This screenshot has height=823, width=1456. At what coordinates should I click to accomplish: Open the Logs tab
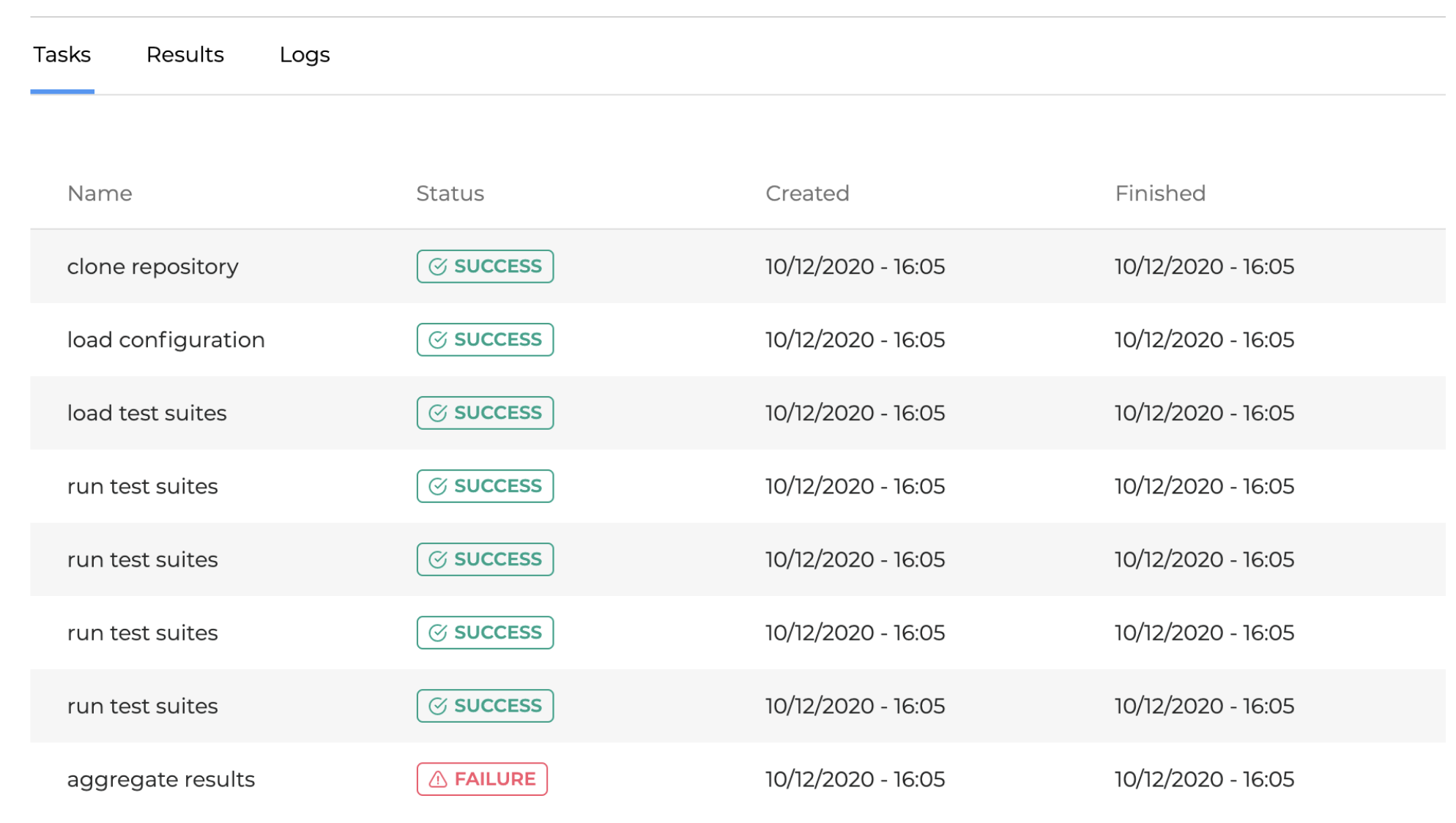point(305,55)
